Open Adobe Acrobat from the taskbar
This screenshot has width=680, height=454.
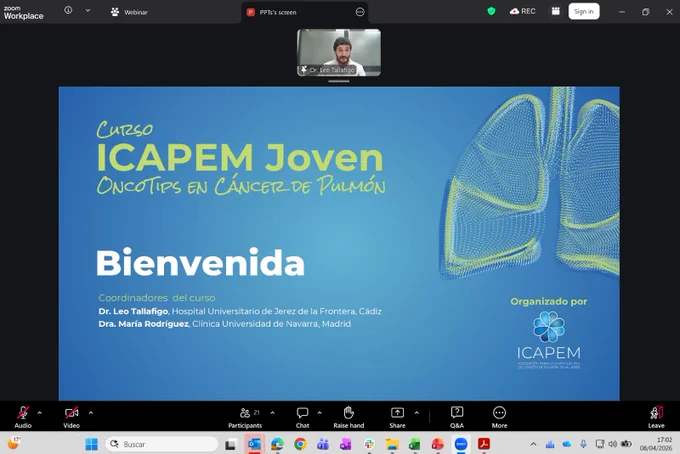point(484,444)
